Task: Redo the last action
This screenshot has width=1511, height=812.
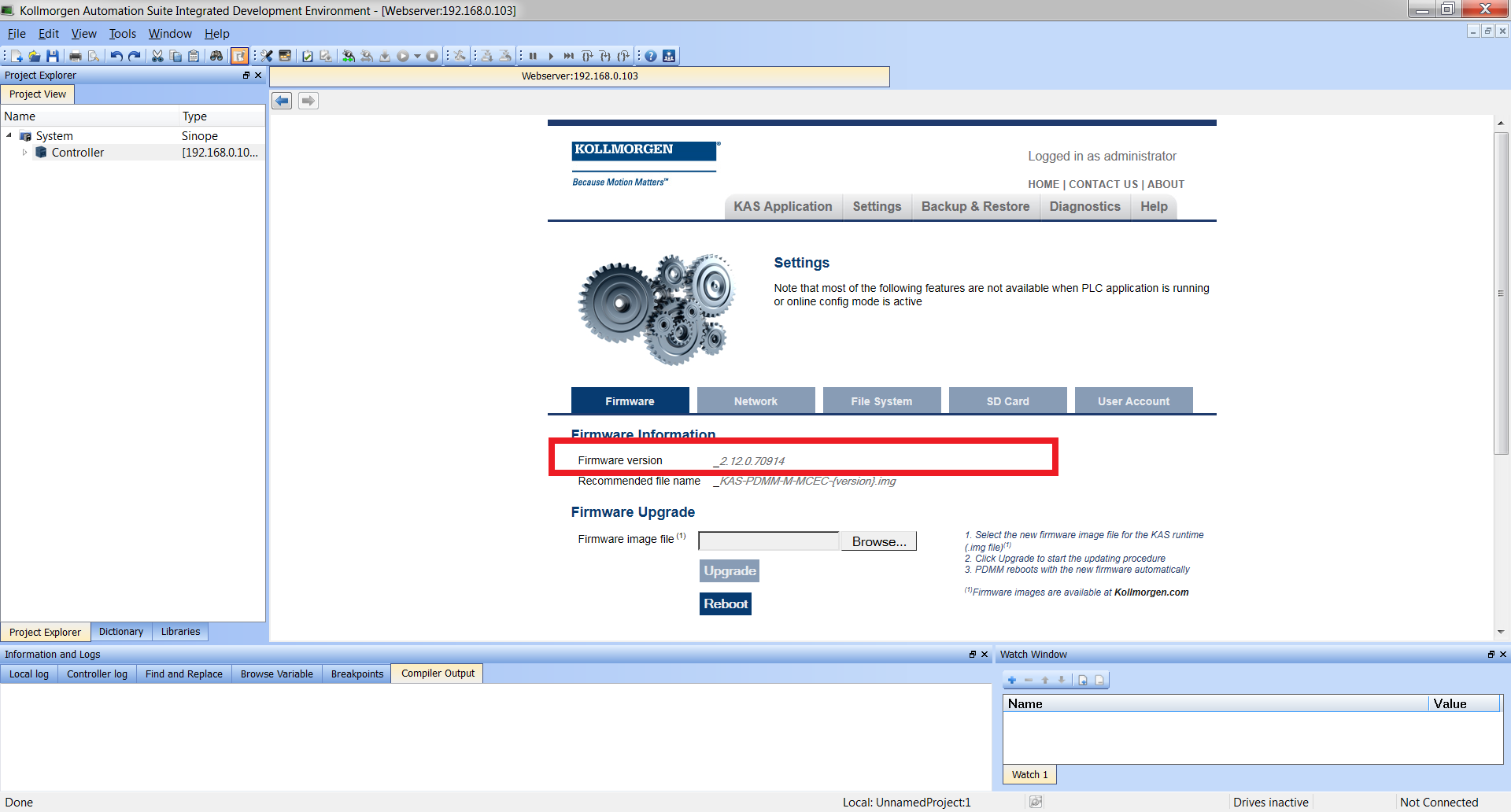Action: tap(135, 56)
